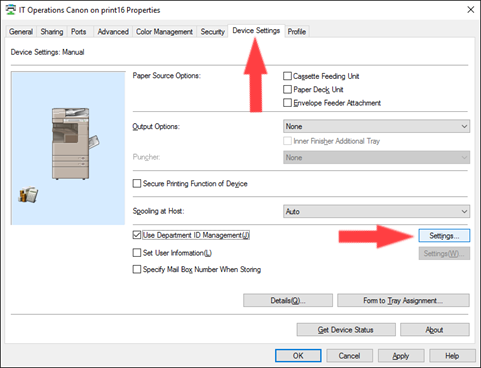Screen dimensions: 481x368
Task: Expand the Spooling at Host dropdown
Action: (x=376, y=211)
